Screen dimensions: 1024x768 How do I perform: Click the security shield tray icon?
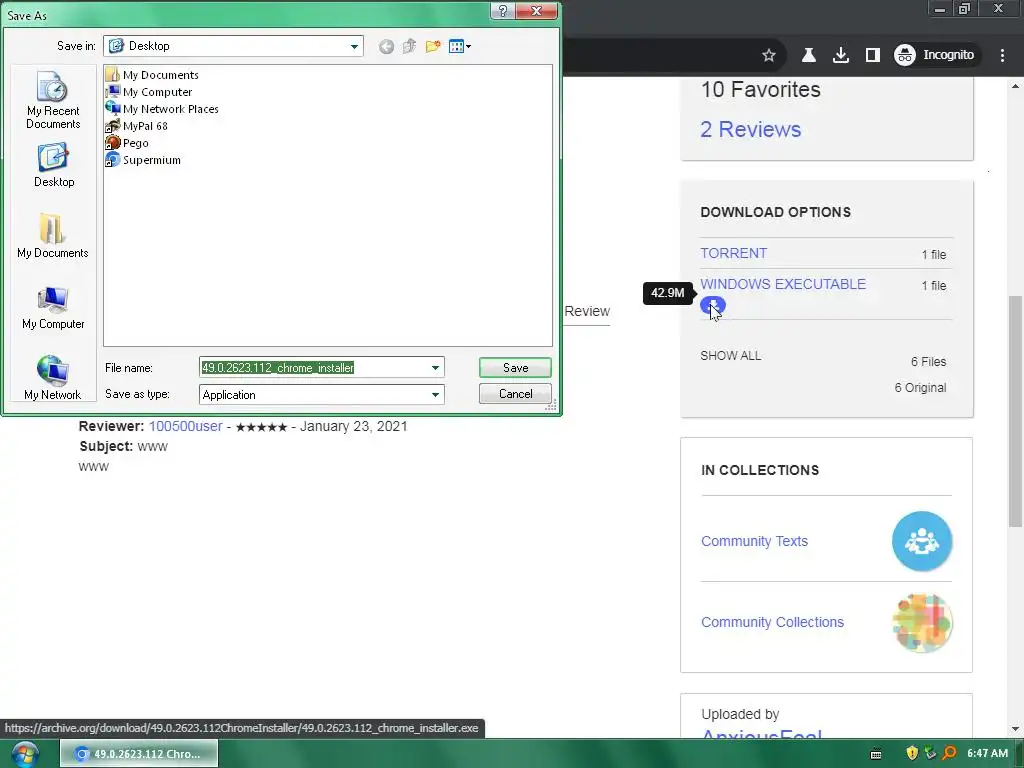coord(912,754)
